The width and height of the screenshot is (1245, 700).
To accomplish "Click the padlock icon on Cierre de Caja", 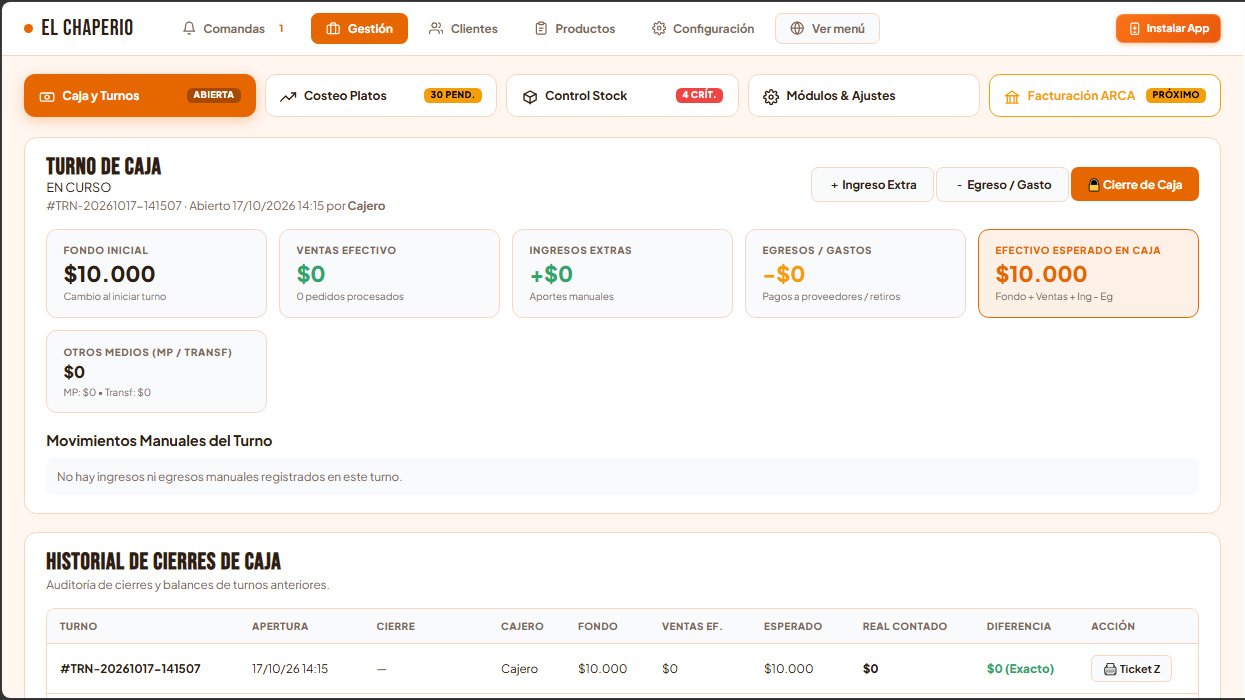I will [x=1094, y=185].
